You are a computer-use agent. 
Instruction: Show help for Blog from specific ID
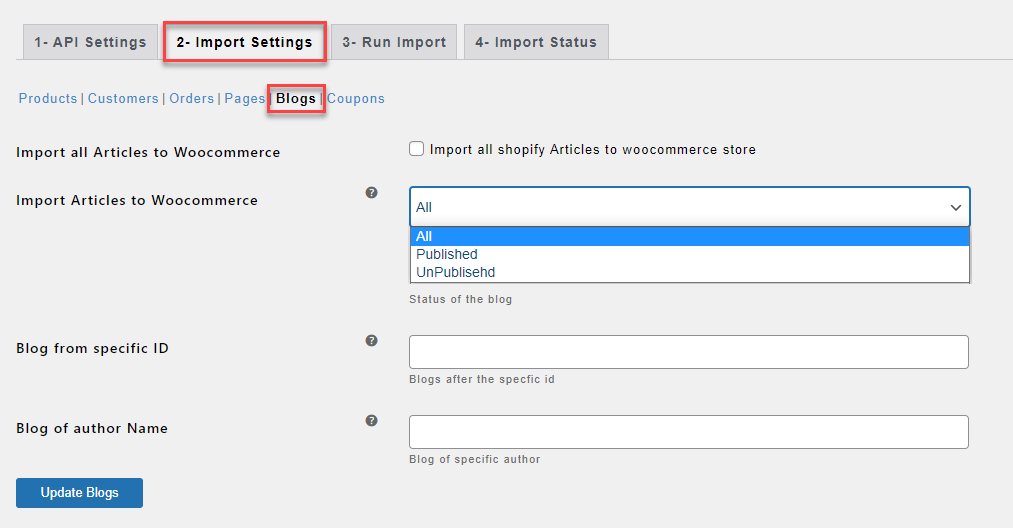371,340
